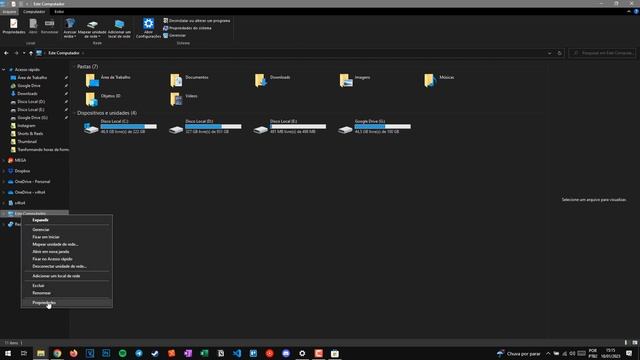Go up one level with up arrow
Image resolution: width=640 pixels, height=360 pixels.
click(31, 53)
